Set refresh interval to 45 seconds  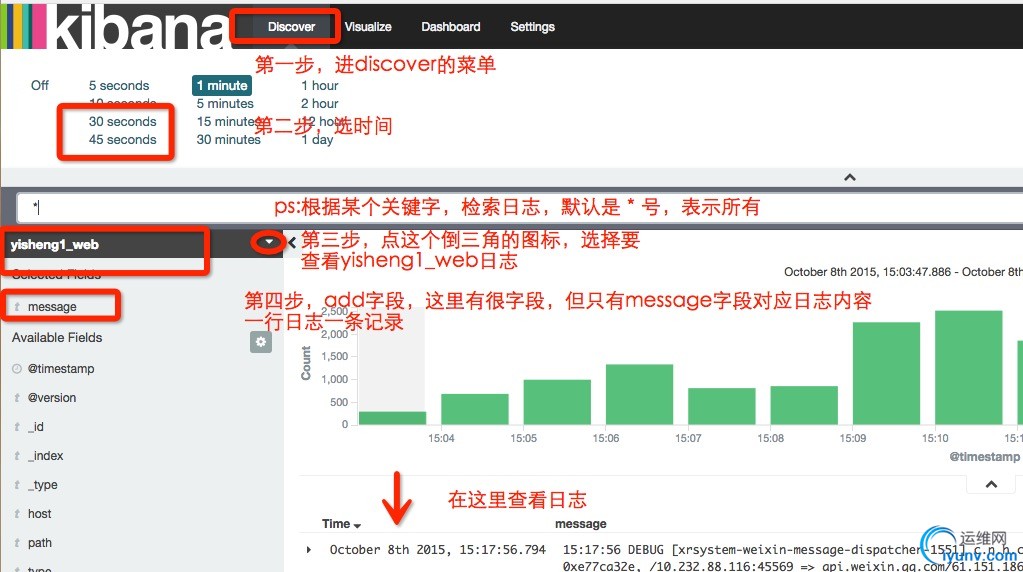tap(123, 140)
